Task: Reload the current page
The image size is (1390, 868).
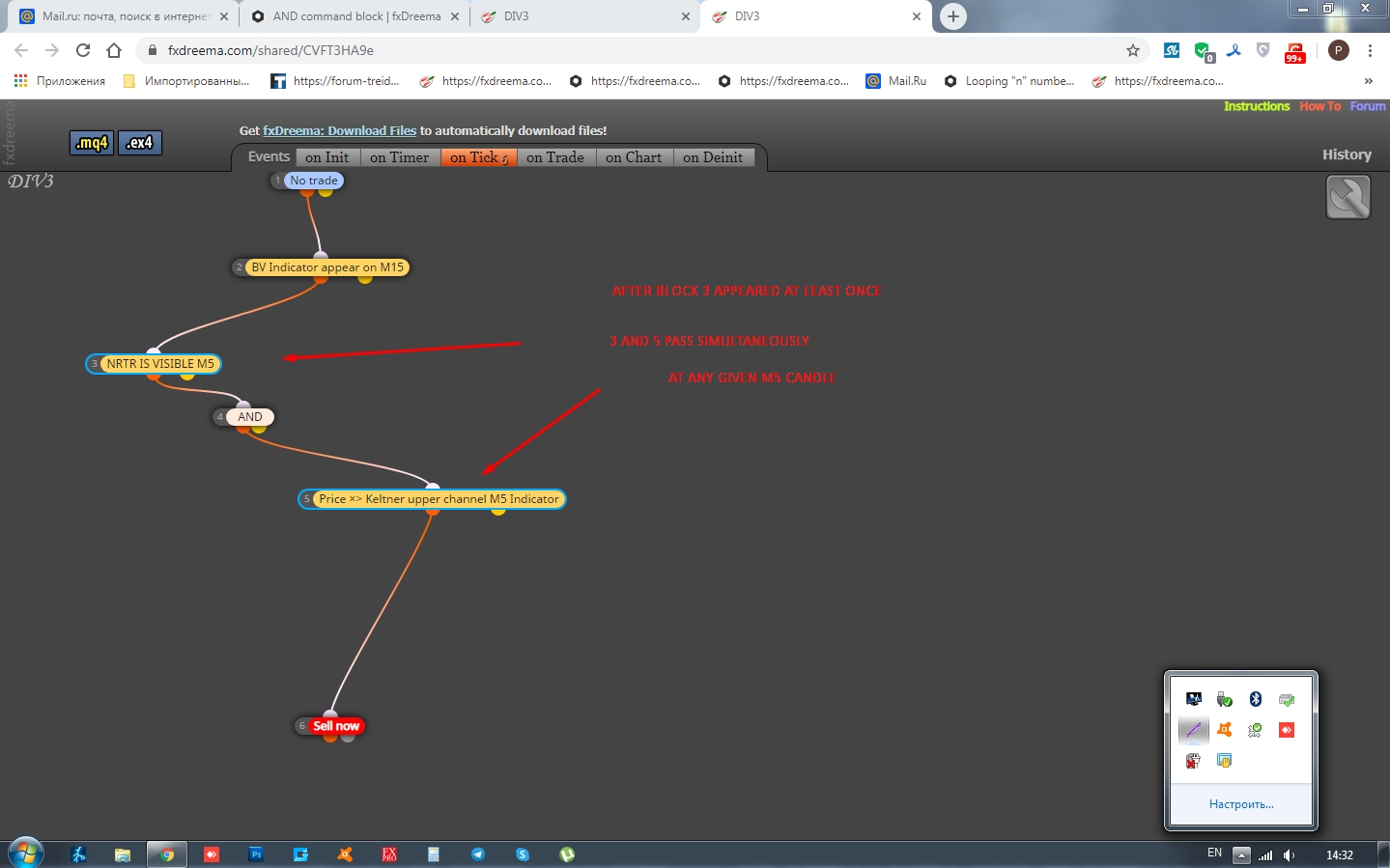Action: pyautogui.click(x=83, y=50)
